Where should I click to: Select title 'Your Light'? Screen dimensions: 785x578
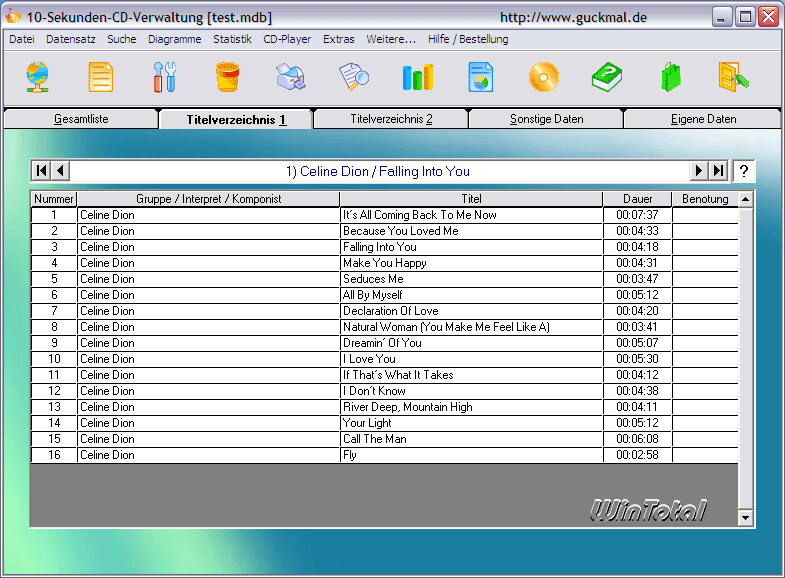pyautogui.click(x=471, y=423)
